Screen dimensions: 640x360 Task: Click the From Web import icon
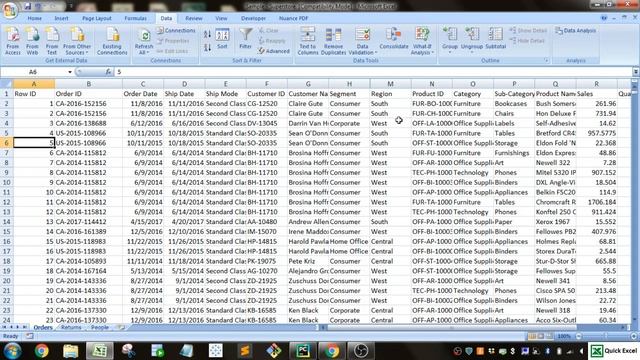pyautogui.click(x=32, y=41)
